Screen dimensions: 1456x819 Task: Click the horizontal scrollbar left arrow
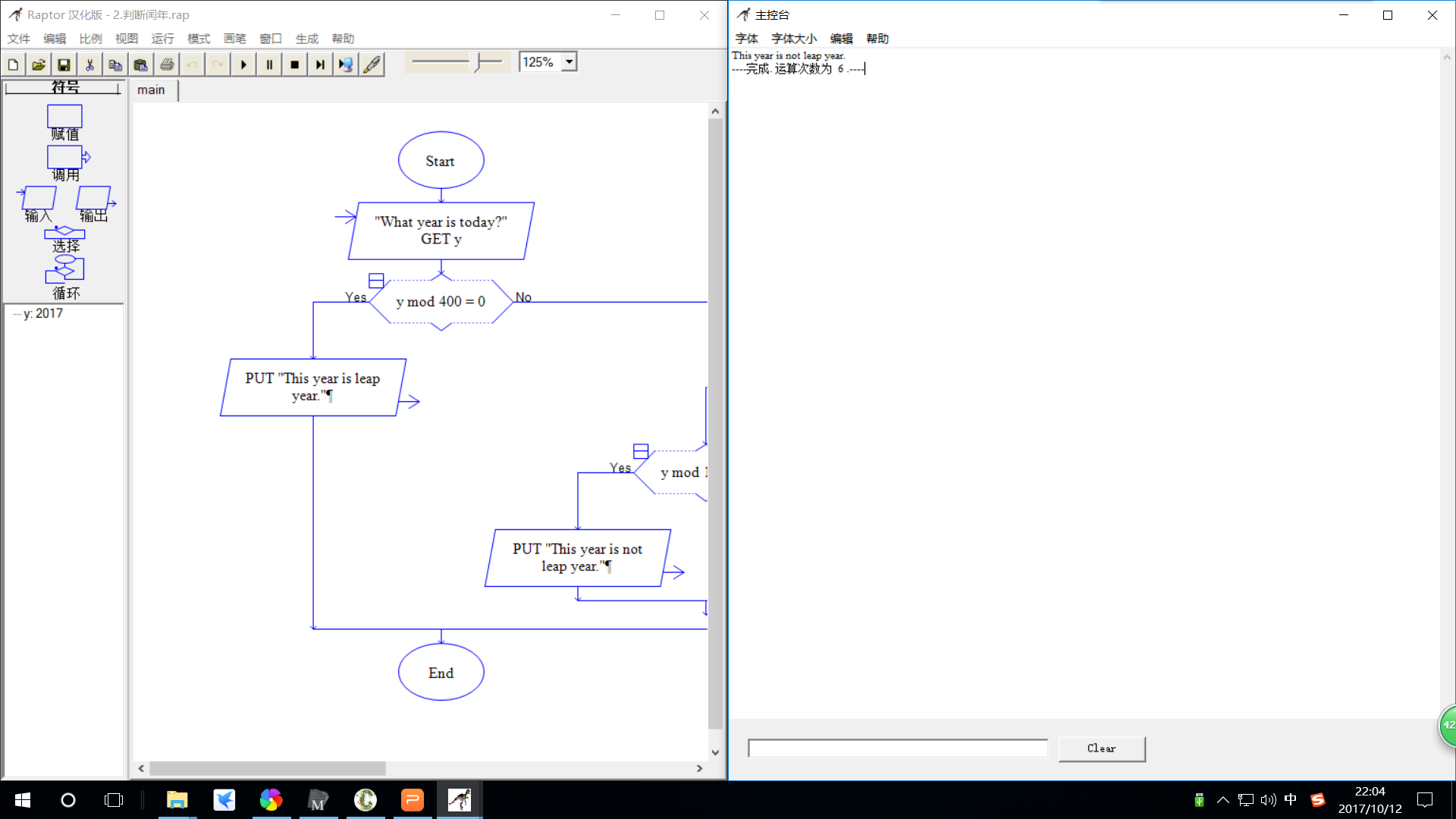tap(141, 768)
